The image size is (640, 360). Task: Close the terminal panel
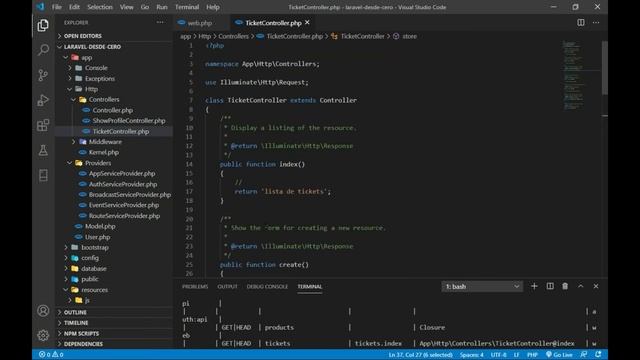point(596,286)
